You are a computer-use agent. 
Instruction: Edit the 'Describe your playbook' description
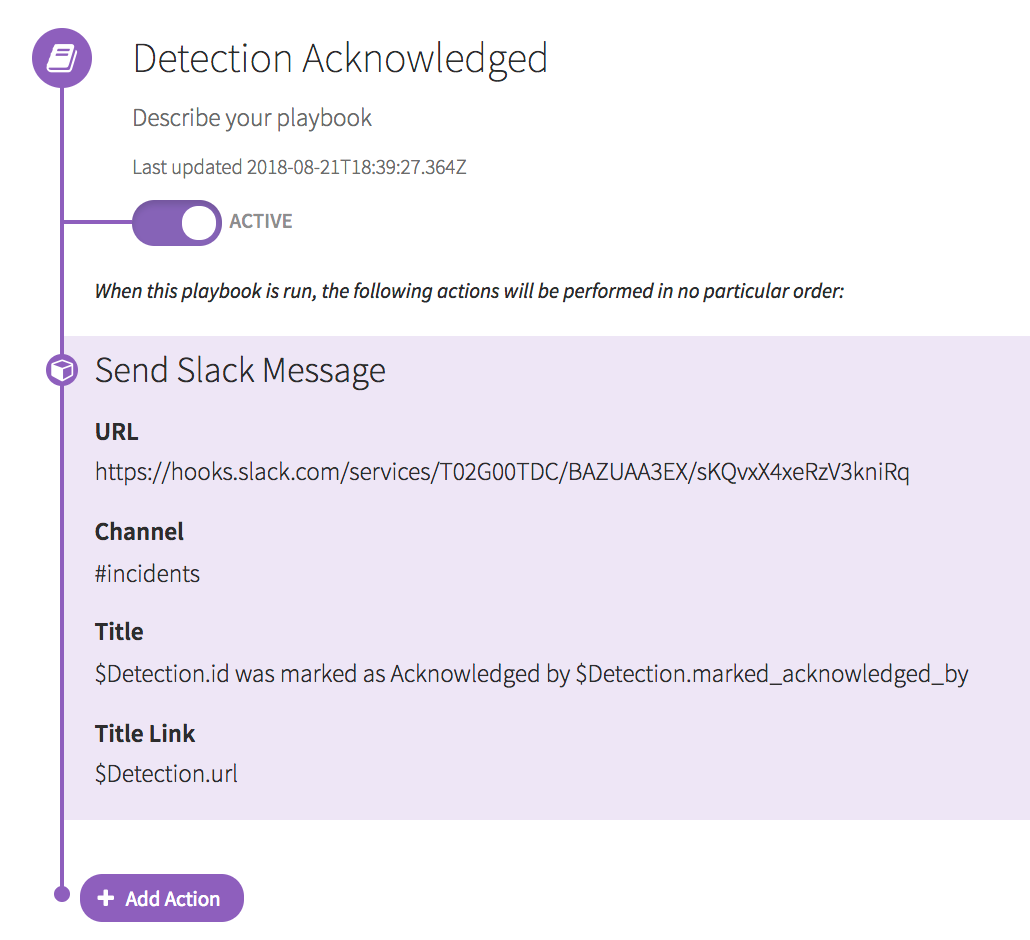point(252,118)
